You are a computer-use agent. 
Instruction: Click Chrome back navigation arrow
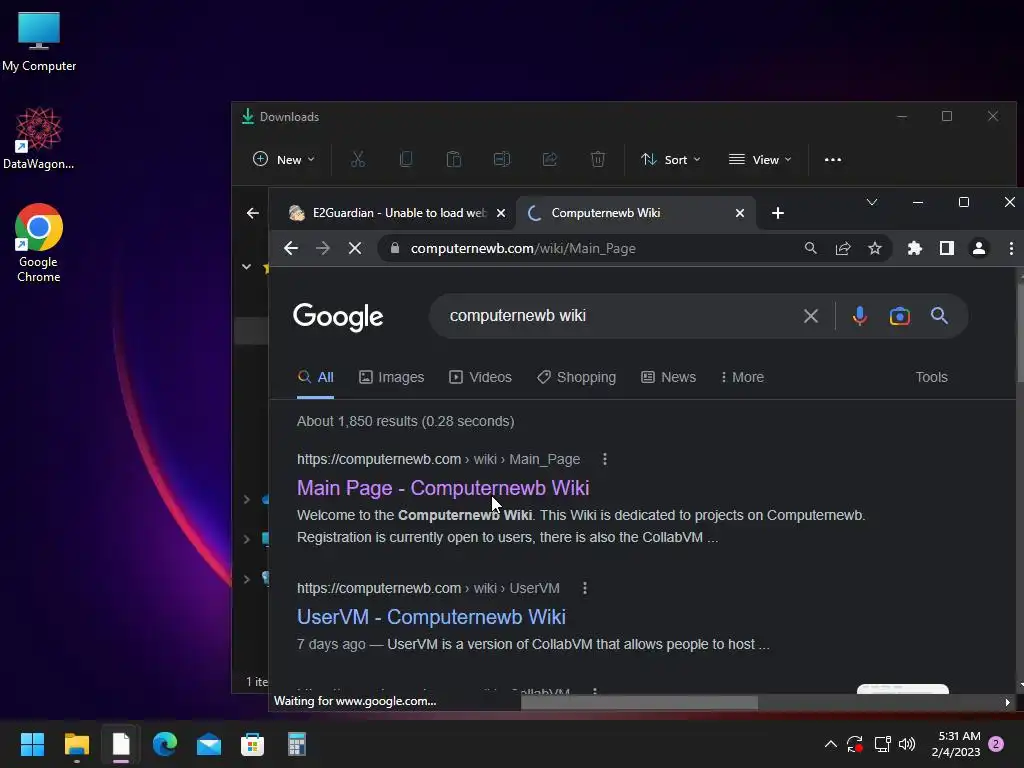[x=291, y=248]
